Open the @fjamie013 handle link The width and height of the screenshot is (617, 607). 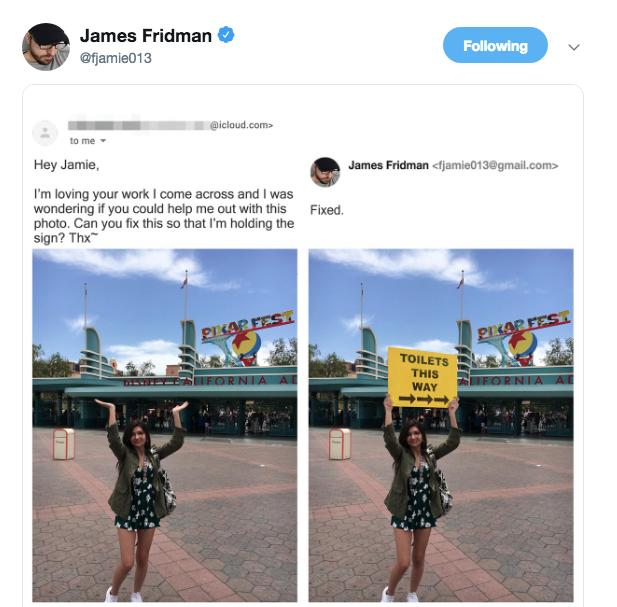(x=116, y=58)
